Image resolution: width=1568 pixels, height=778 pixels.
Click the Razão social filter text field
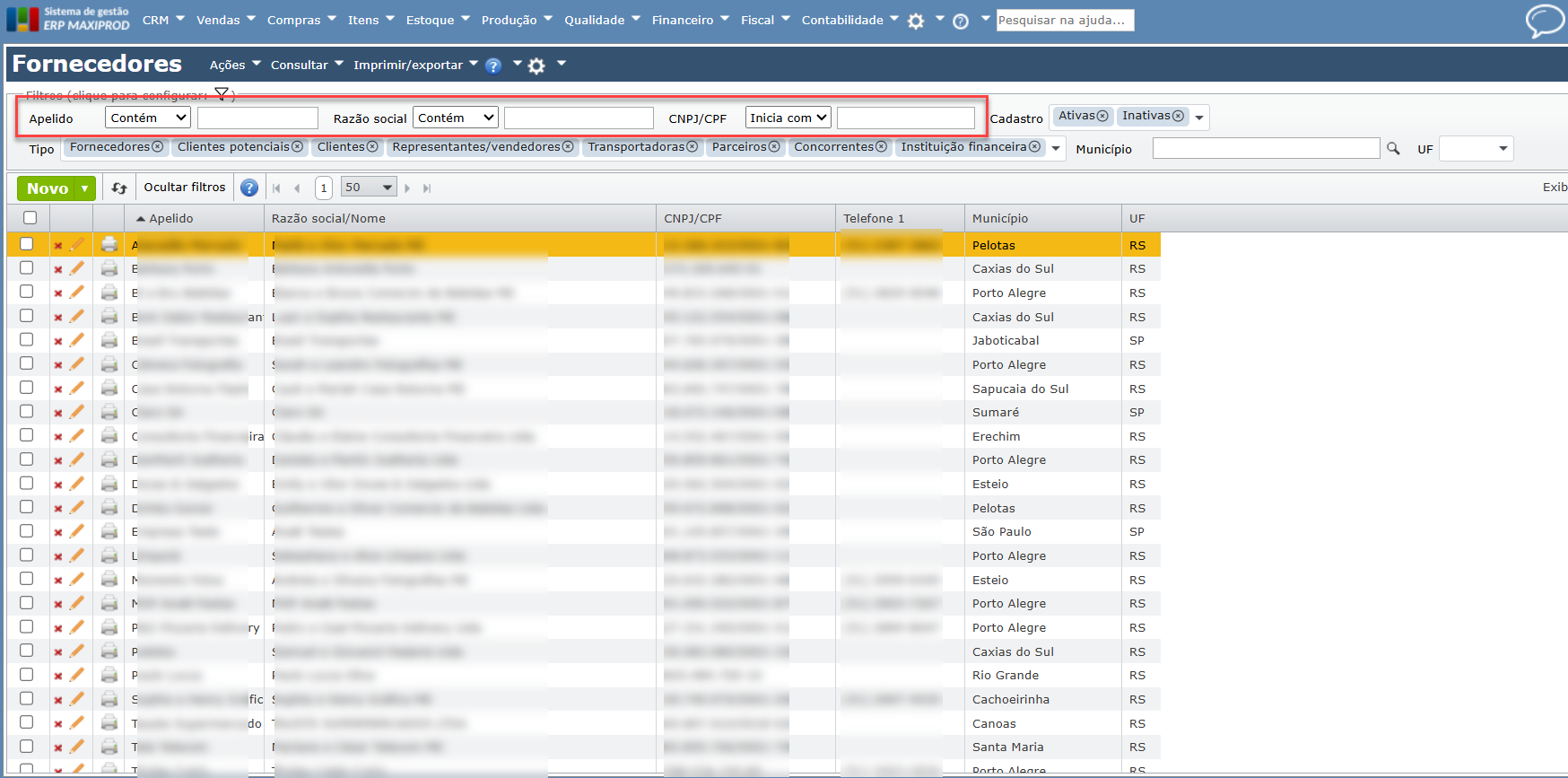579,118
